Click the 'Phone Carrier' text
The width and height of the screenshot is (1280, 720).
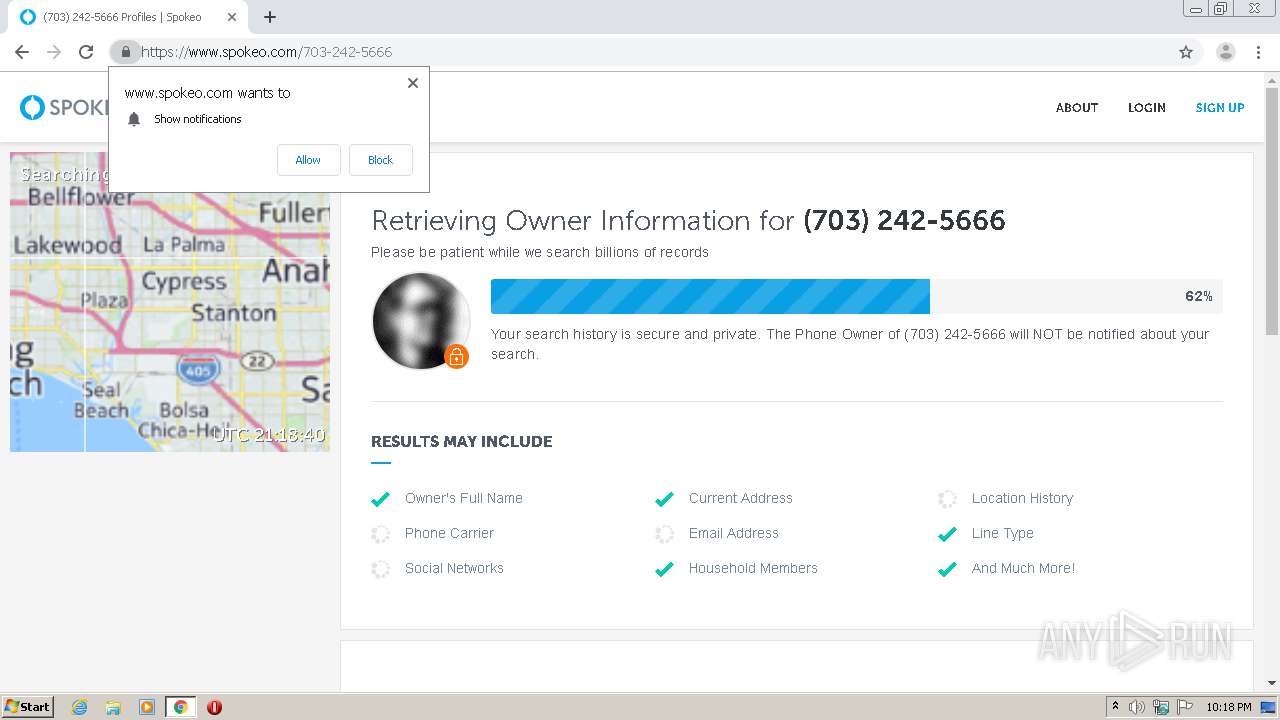click(x=449, y=533)
